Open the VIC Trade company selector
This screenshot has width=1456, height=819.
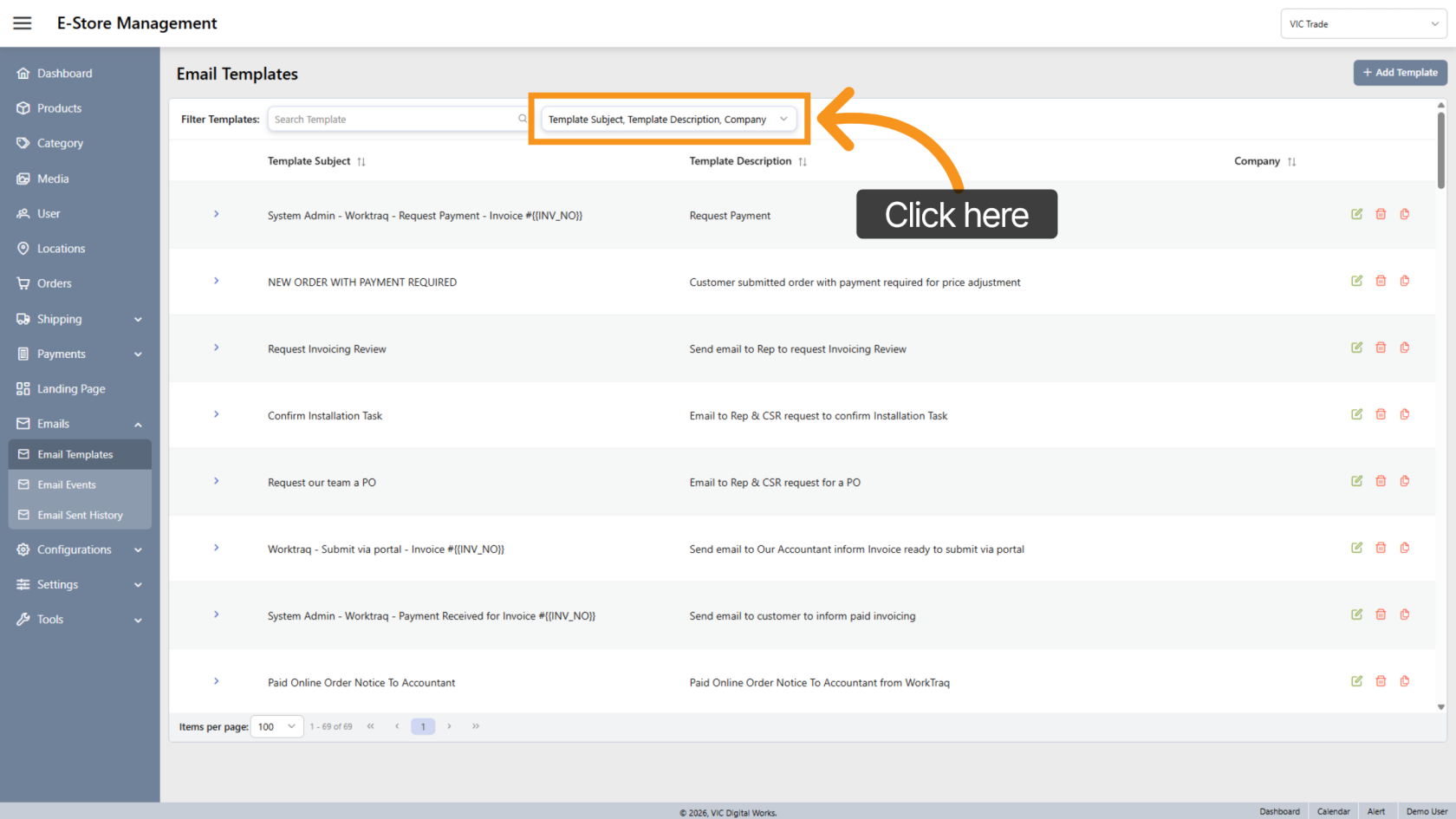(x=1362, y=24)
